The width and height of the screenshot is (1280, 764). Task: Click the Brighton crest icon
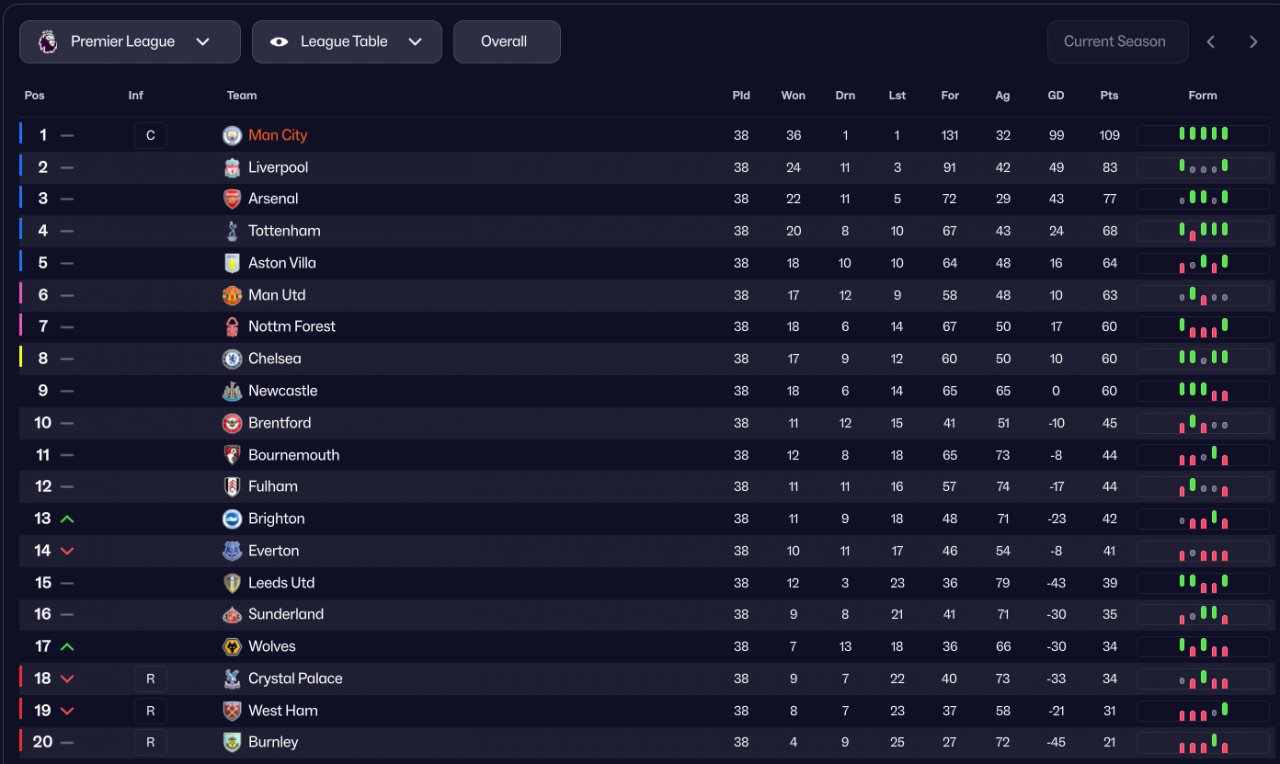pos(232,519)
